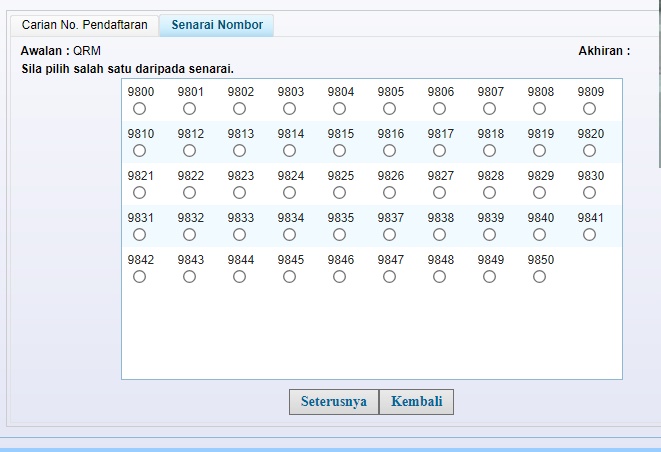The image size is (661, 452).
Task: Select radio button for number 9800
Action: coord(139,109)
